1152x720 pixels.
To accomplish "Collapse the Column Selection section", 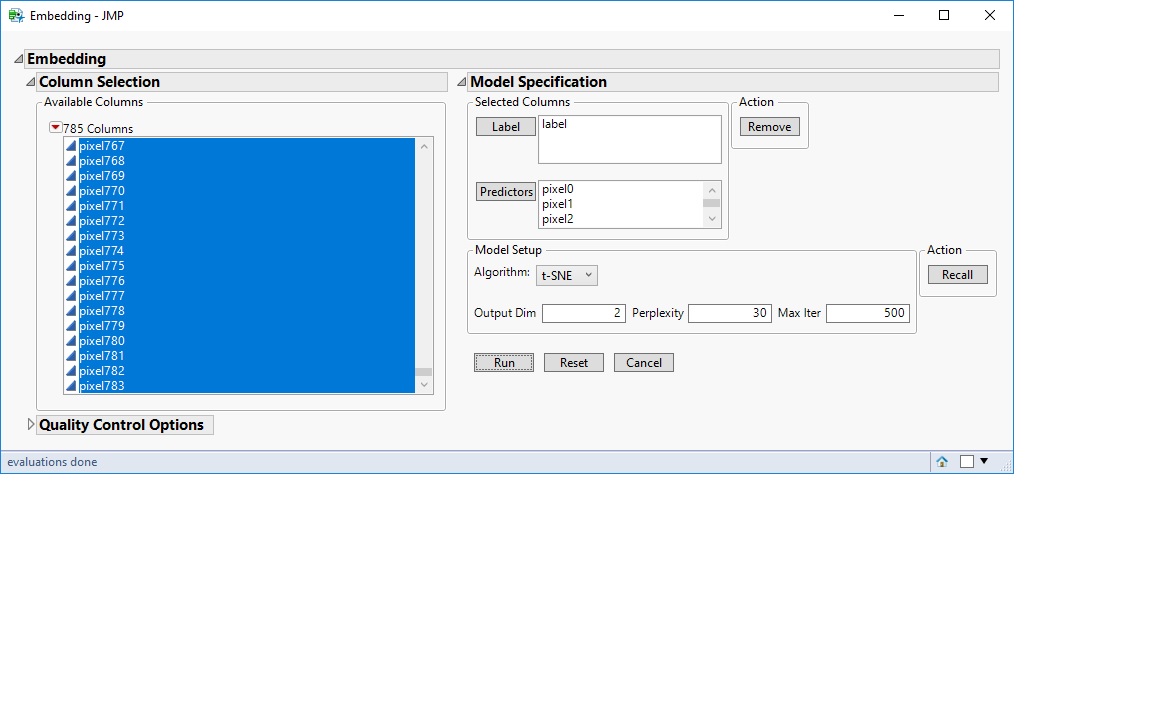I will click(31, 81).
